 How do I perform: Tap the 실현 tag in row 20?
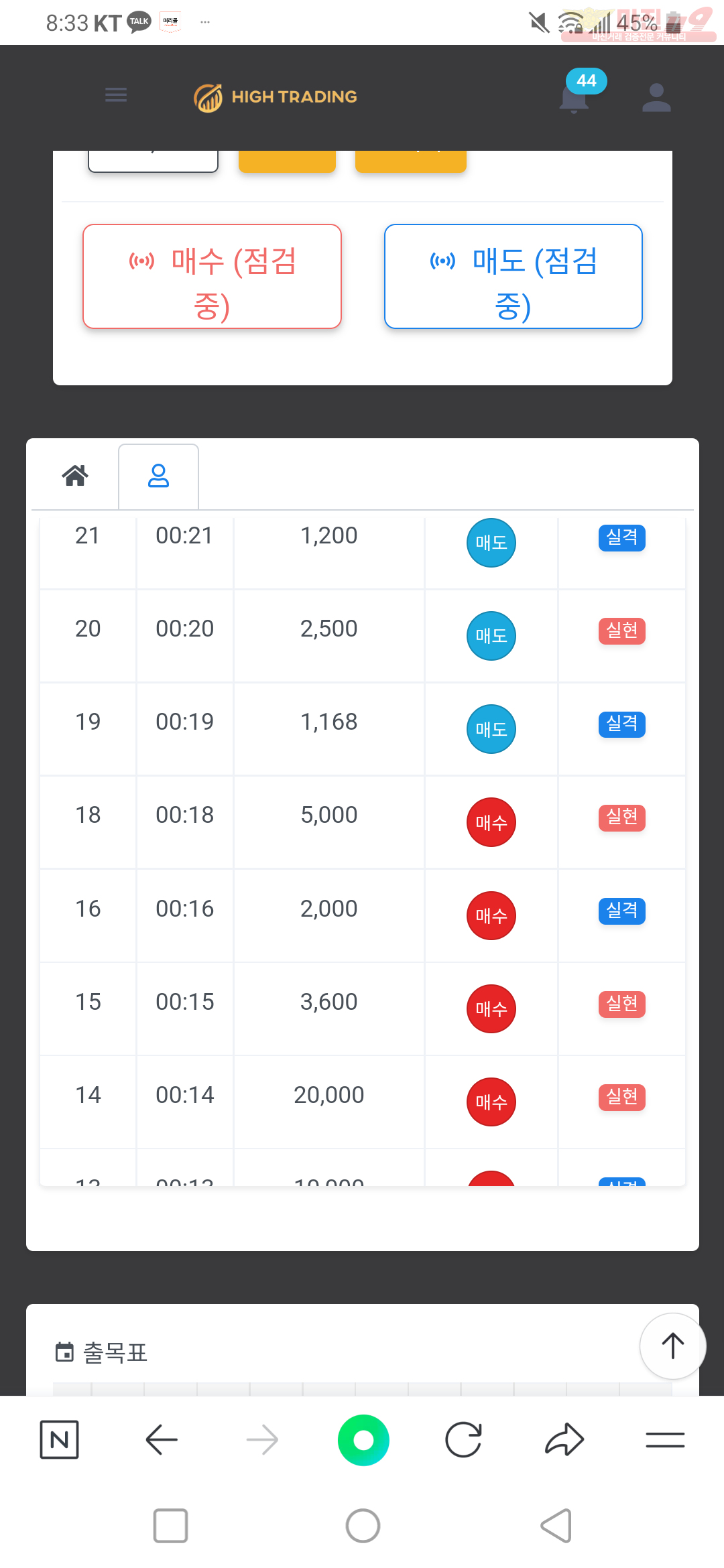click(622, 631)
